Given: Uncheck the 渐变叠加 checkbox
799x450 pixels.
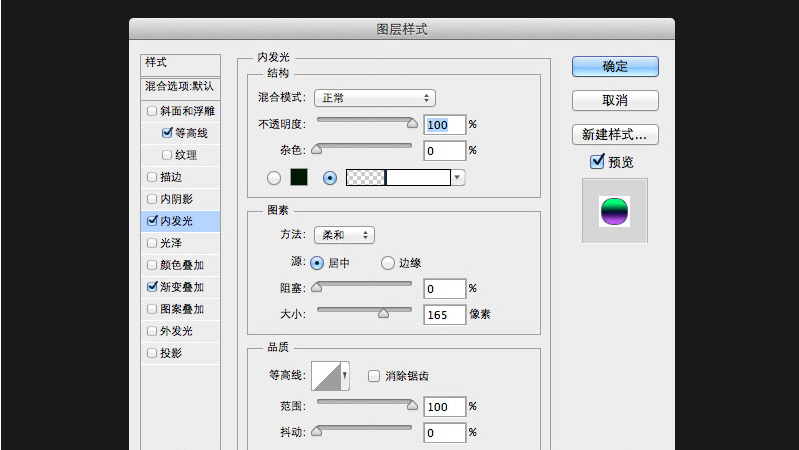Looking at the screenshot, I should tap(152, 286).
